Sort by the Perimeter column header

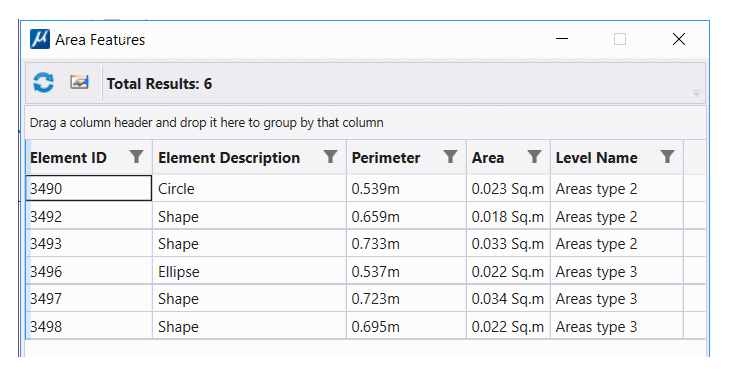[386, 158]
